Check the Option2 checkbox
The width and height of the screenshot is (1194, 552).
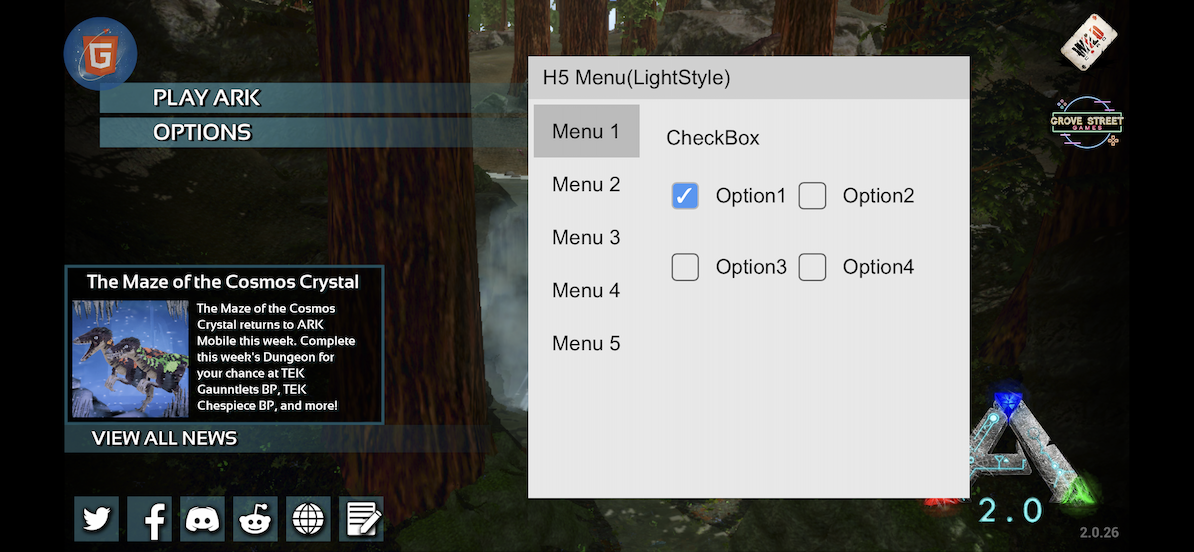pos(812,196)
